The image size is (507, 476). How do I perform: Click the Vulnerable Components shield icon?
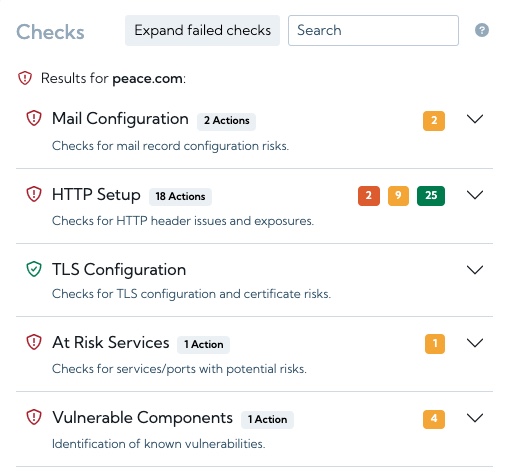click(34, 417)
